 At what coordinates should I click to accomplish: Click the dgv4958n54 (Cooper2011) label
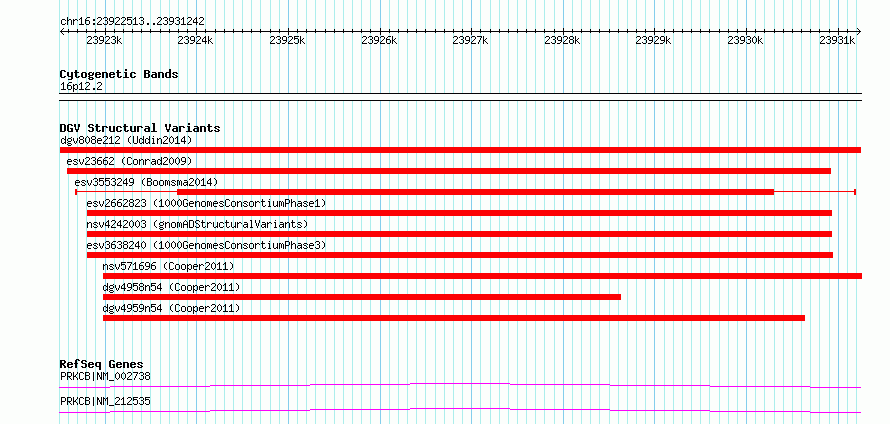pyautogui.click(x=171, y=287)
